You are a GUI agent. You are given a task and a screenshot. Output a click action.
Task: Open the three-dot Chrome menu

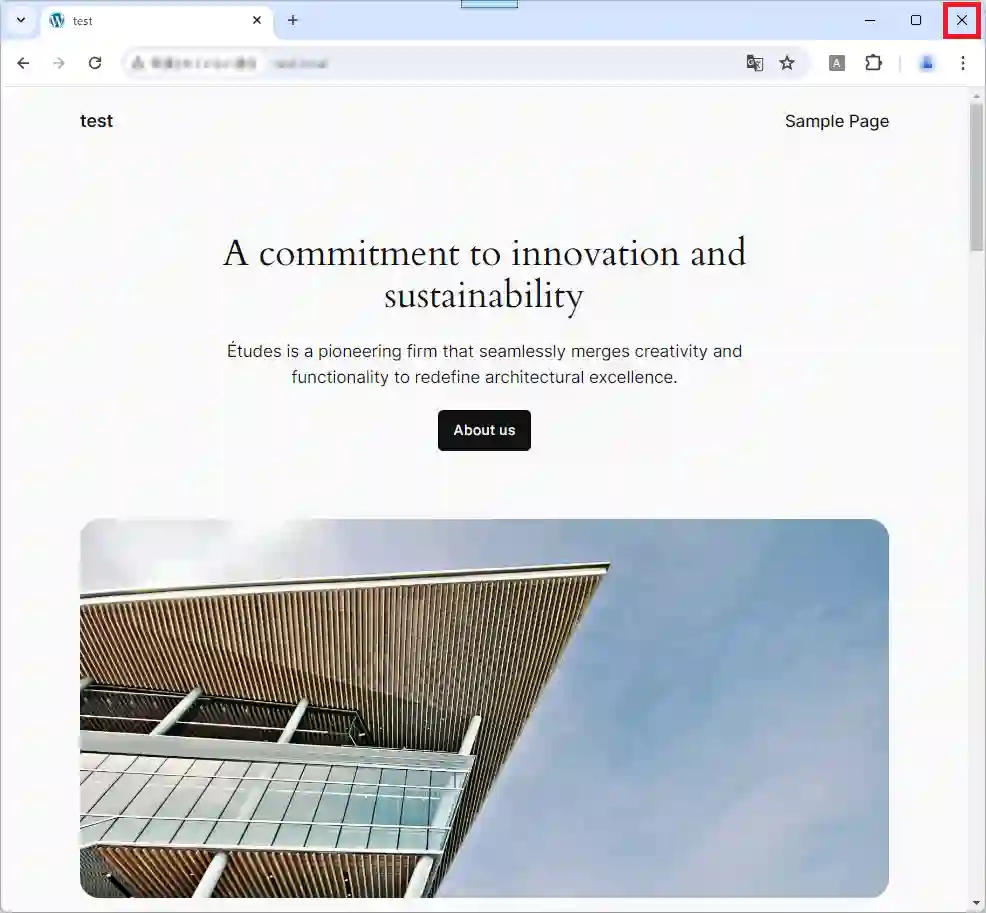tap(963, 63)
